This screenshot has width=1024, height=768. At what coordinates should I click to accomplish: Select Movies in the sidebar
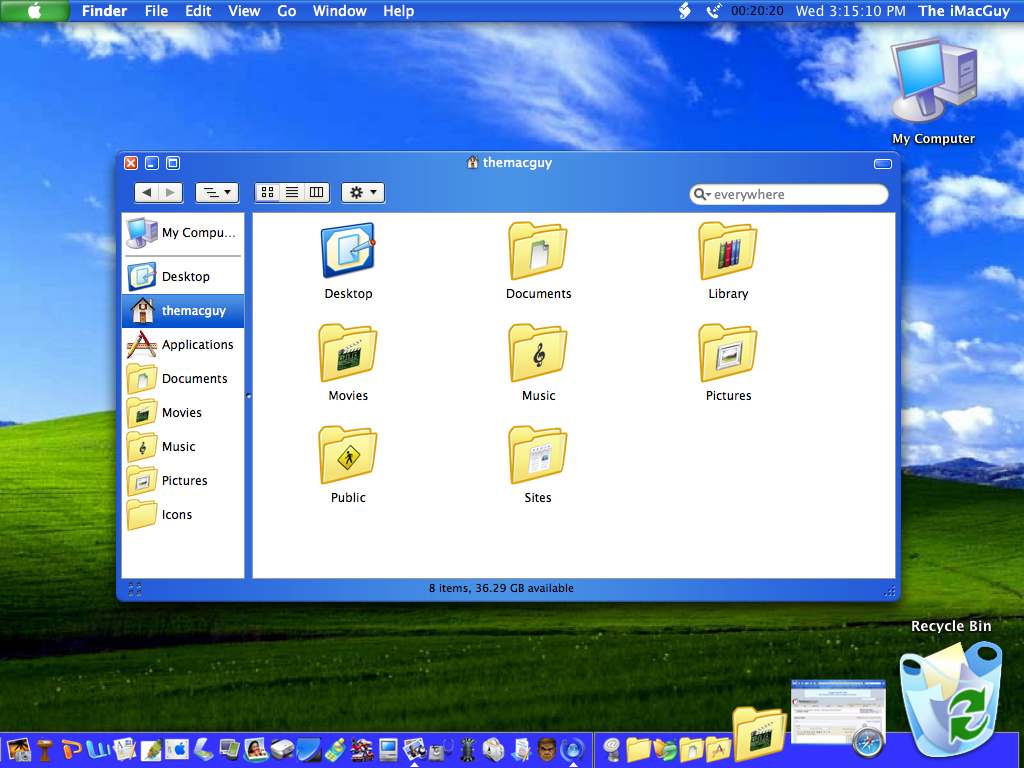click(183, 412)
